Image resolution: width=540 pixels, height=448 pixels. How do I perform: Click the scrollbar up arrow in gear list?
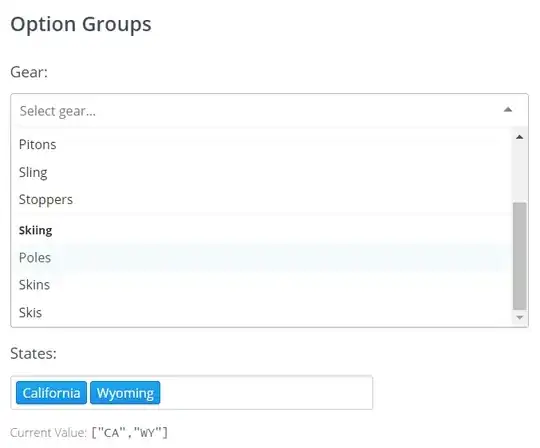click(520, 137)
